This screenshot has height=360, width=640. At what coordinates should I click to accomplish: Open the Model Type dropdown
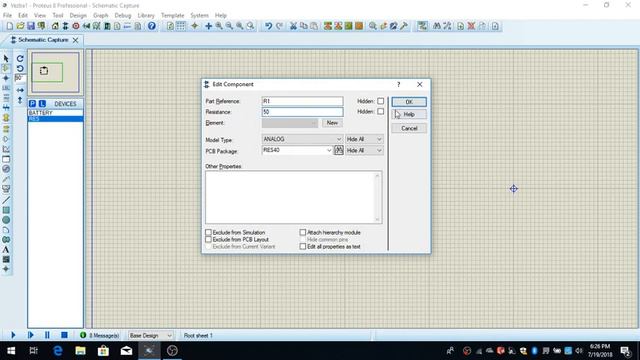pos(302,139)
